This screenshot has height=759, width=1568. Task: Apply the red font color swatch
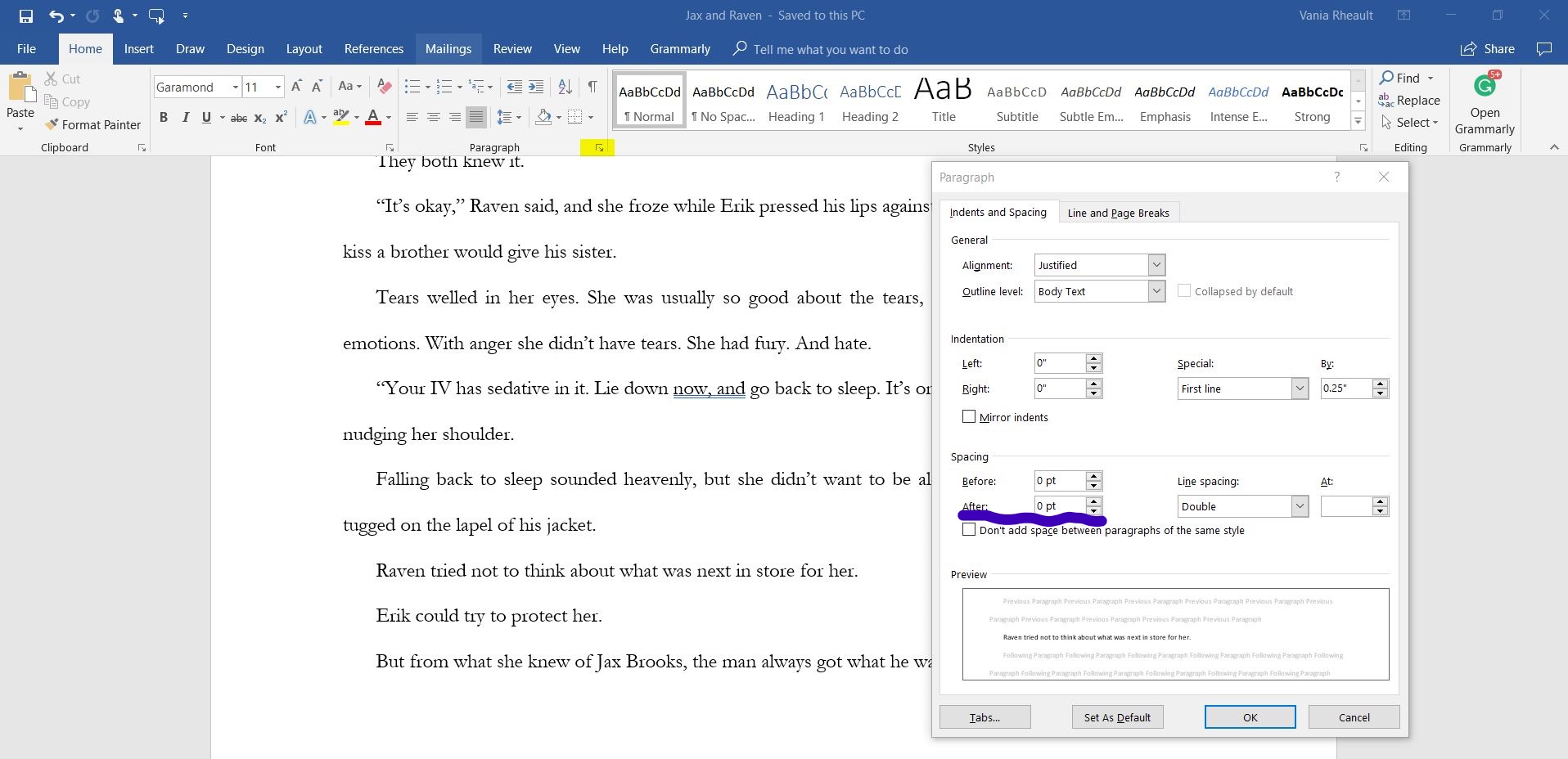(x=373, y=118)
